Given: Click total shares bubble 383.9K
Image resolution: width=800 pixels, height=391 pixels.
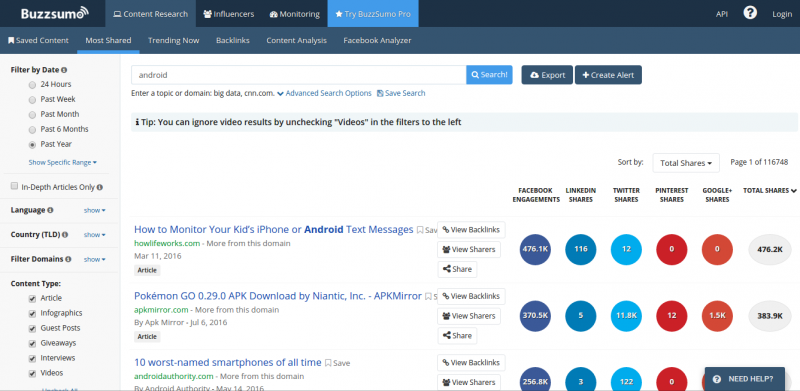Looking at the screenshot, I should click(x=769, y=316).
